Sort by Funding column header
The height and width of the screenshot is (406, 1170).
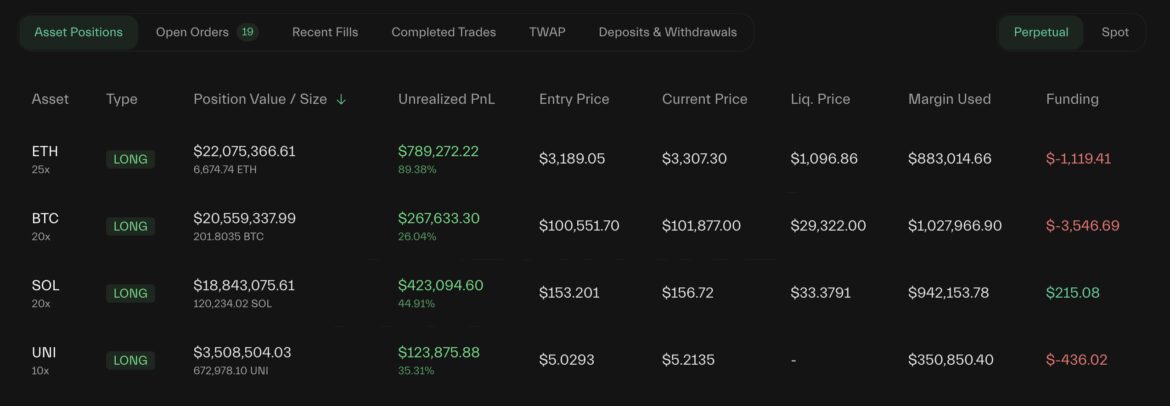point(1072,99)
